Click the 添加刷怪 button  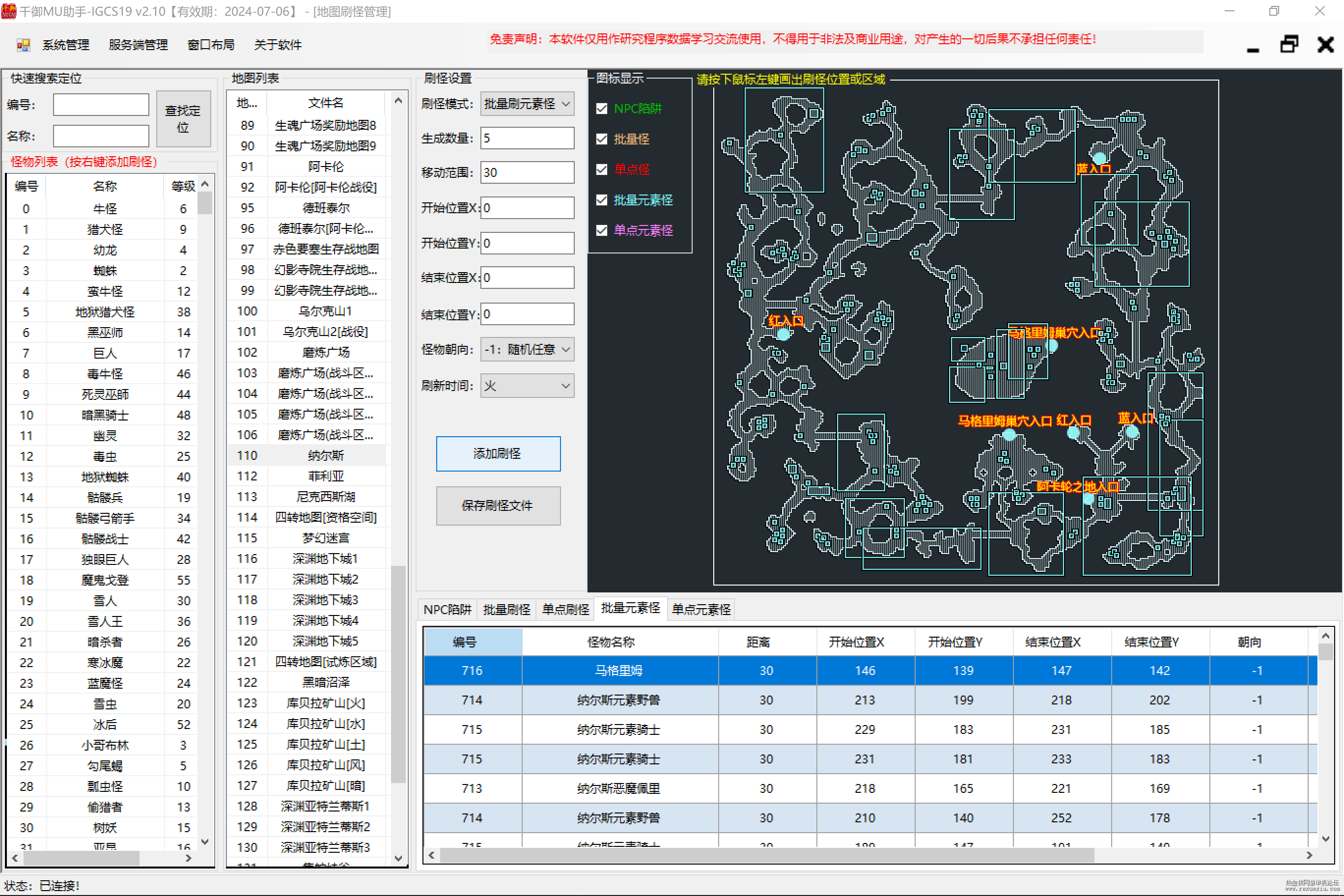click(x=498, y=454)
